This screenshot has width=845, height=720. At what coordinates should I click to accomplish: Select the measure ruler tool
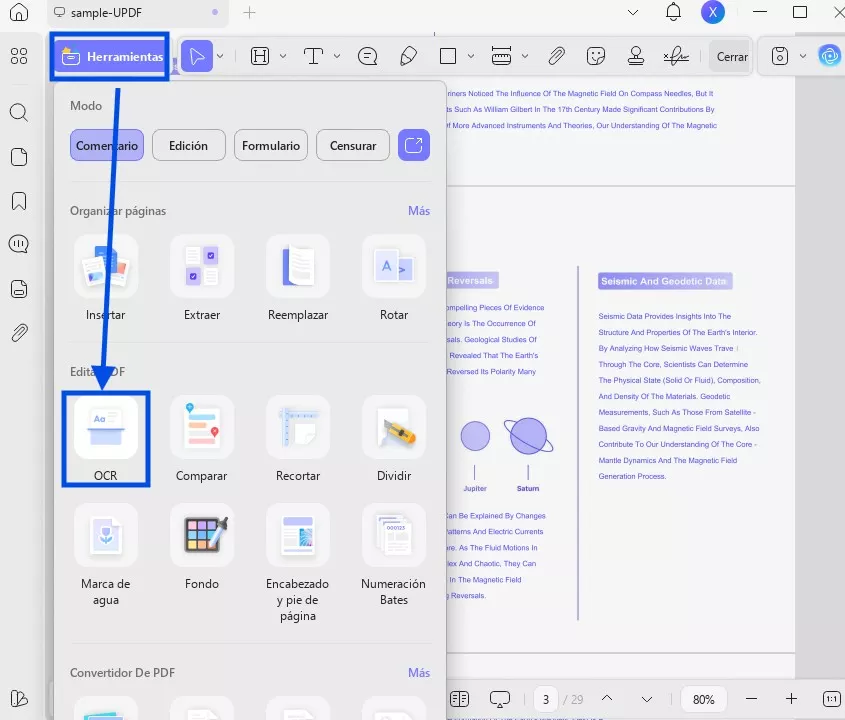501,56
